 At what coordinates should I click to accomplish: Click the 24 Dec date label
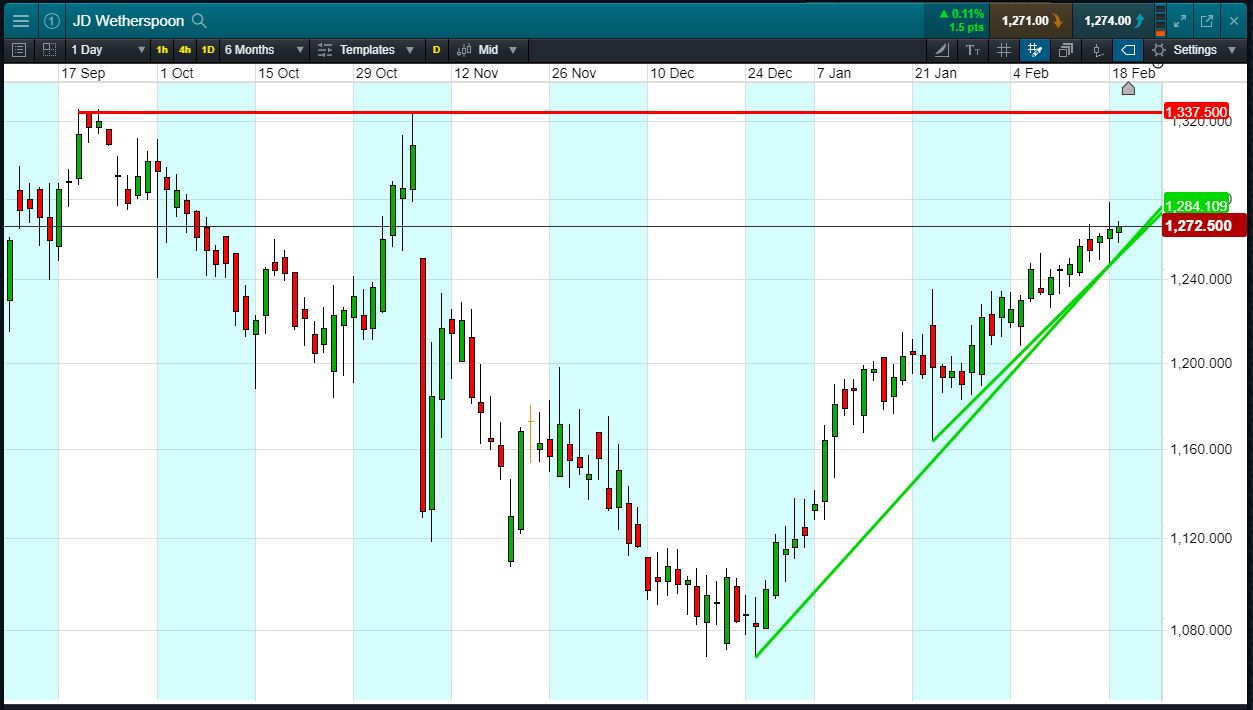click(770, 73)
